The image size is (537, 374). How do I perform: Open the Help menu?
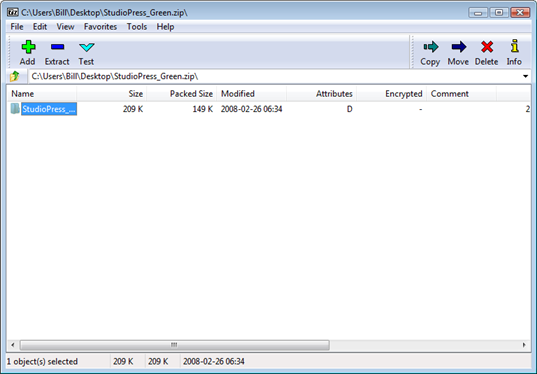tap(165, 27)
